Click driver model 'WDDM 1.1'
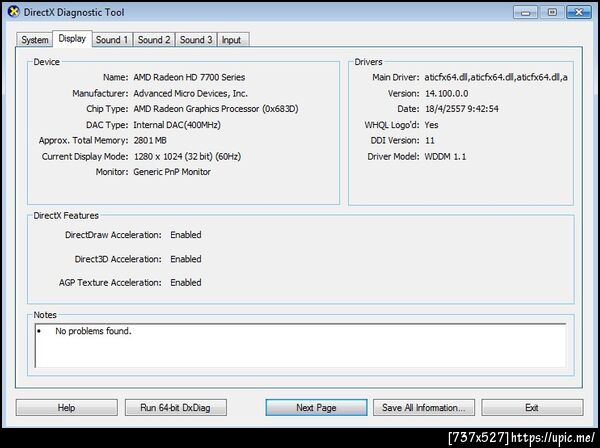This screenshot has width=600, height=448. coord(445,156)
